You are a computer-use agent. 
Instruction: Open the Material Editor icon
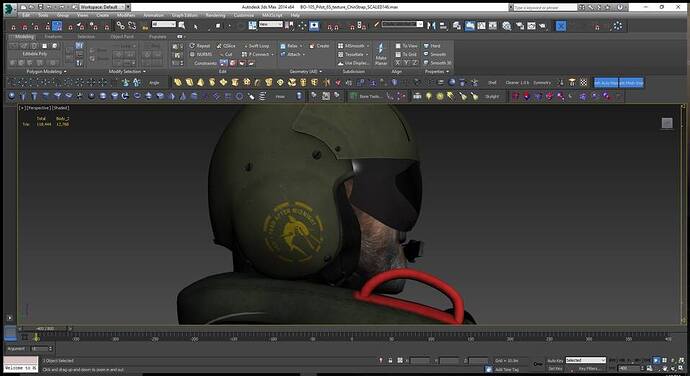point(507,26)
